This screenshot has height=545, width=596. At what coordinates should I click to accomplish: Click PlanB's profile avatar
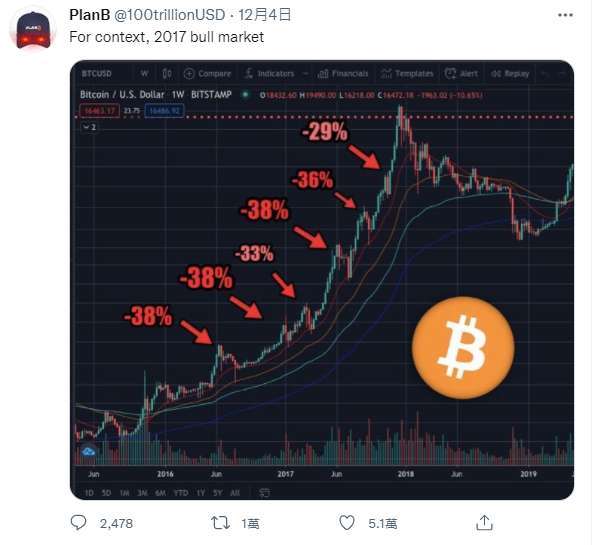pos(33,30)
